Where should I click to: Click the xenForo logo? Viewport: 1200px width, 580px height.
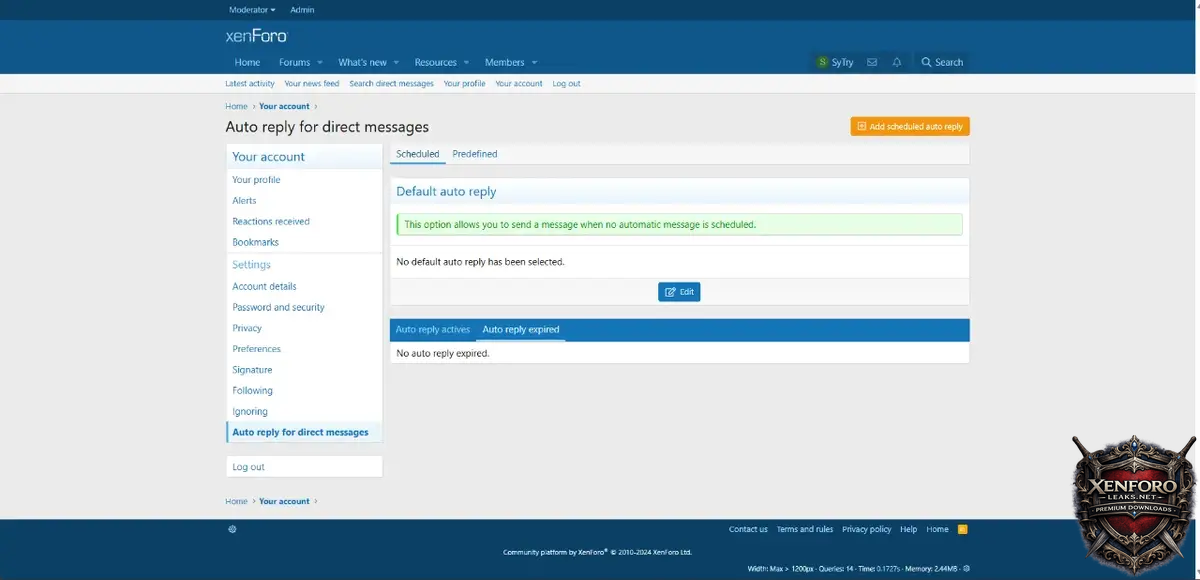(x=256, y=36)
